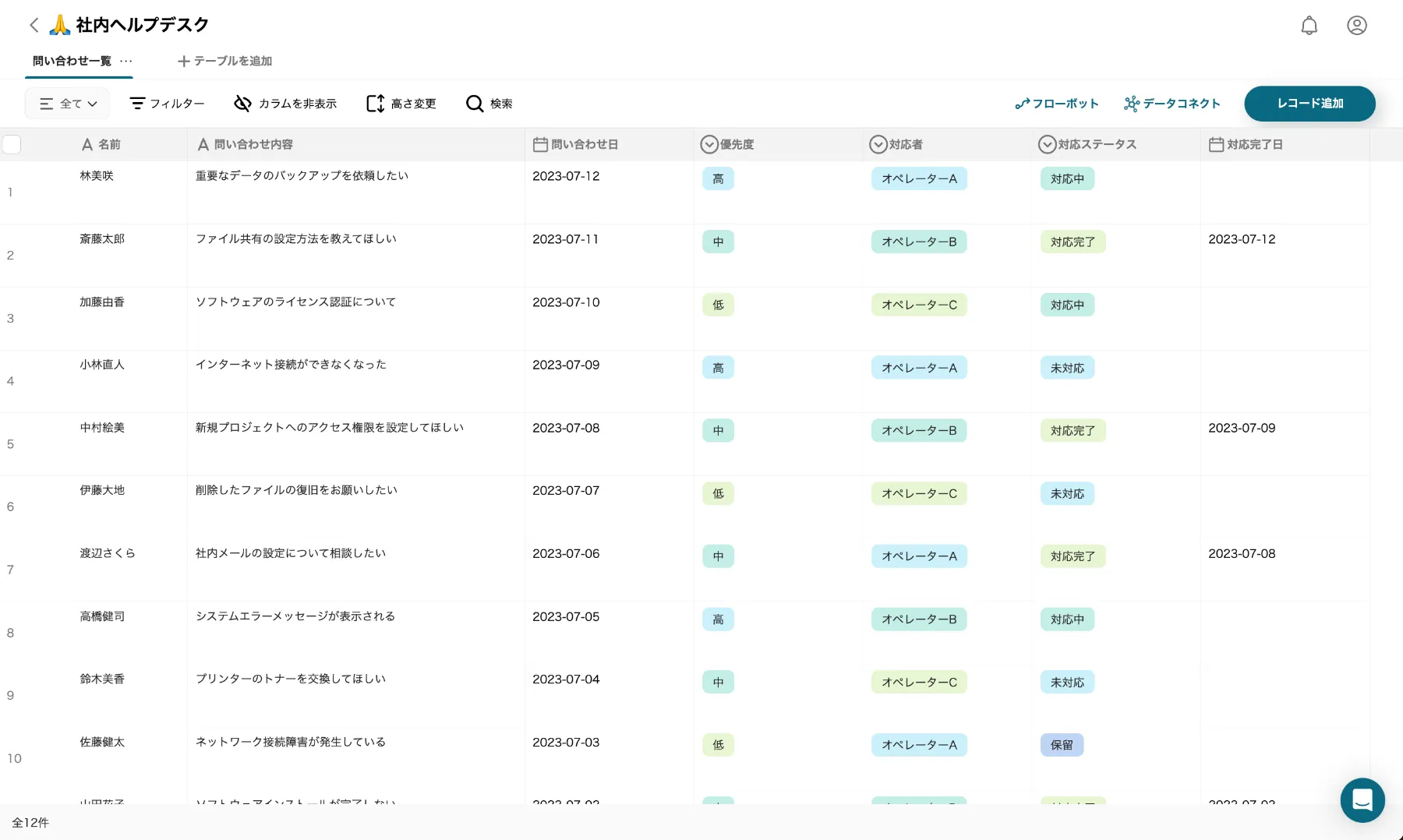Click the 保留 status tag for 佐藤健太
This screenshot has width=1403, height=840.
tap(1061, 745)
